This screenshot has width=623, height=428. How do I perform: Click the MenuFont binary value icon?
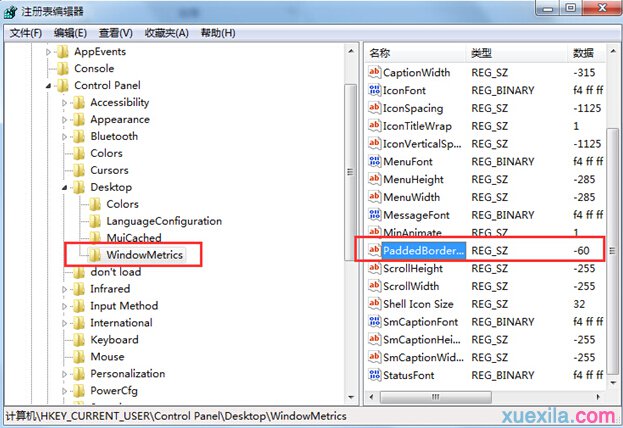tap(374, 161)
